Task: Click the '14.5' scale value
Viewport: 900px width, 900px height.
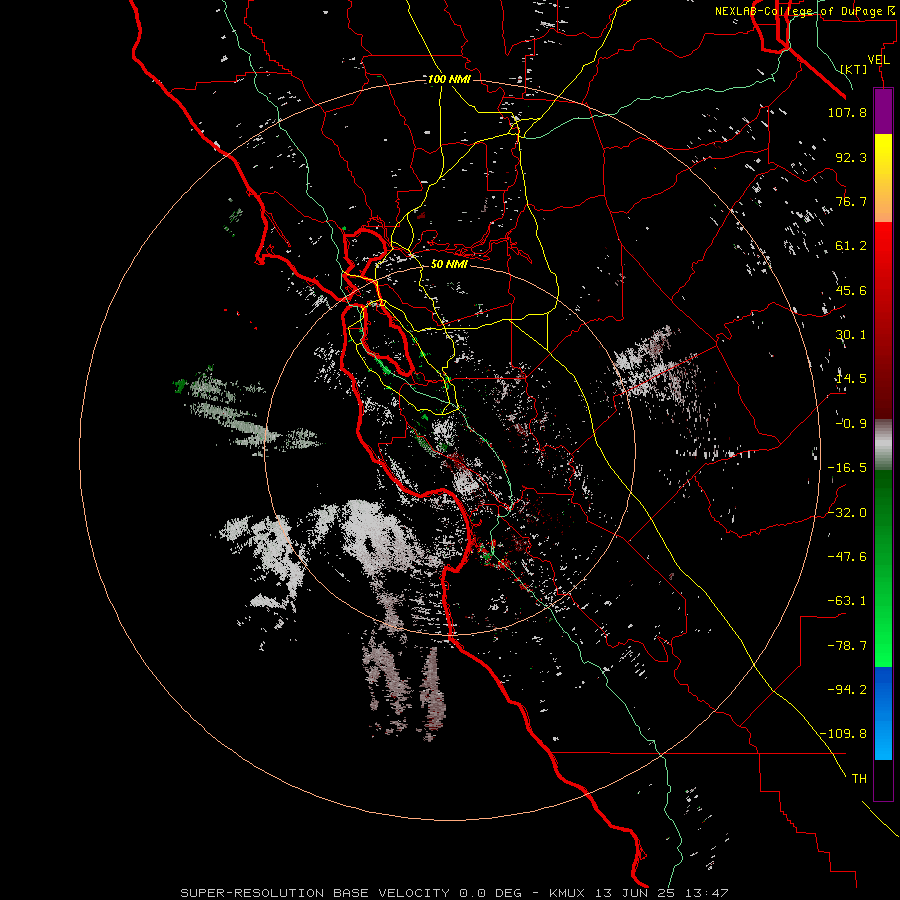Action: coord(851,379)
